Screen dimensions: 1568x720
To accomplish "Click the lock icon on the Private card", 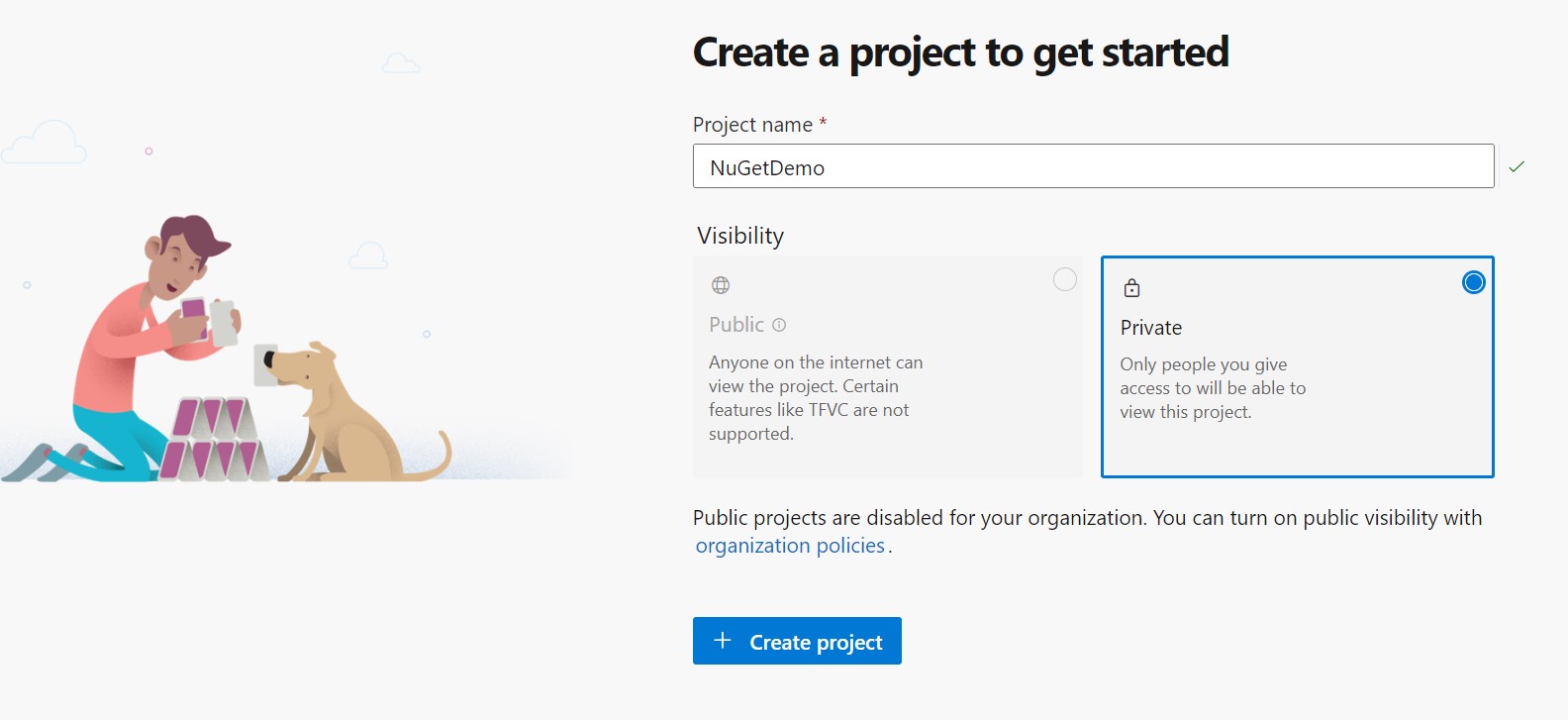I will (1132, 287).
